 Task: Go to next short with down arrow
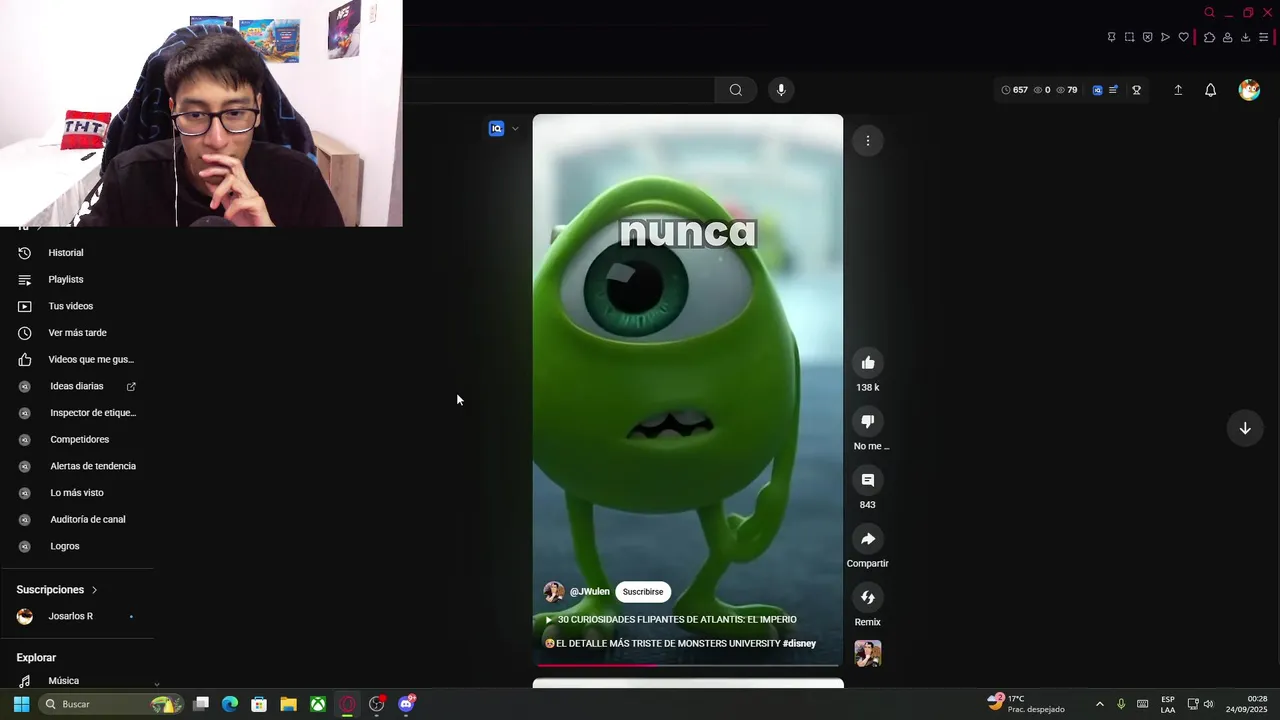pyautogui.click(x=1245, y=428)
